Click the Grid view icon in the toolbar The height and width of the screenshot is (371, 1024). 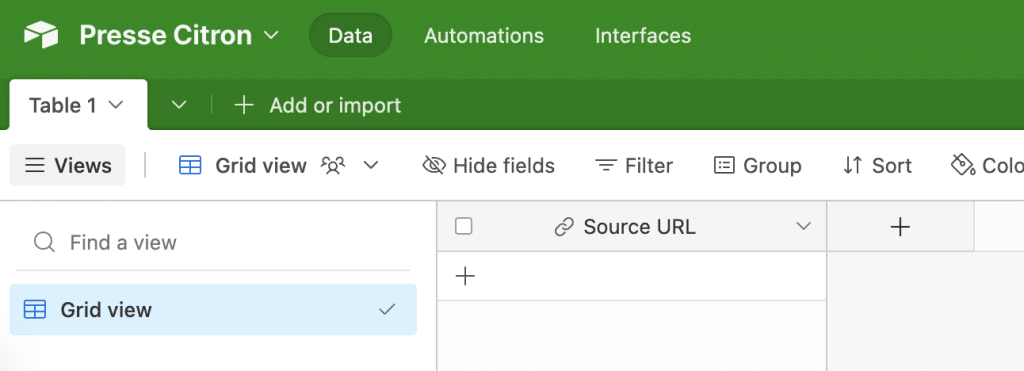pyautogui.click(x=190, y=166)
